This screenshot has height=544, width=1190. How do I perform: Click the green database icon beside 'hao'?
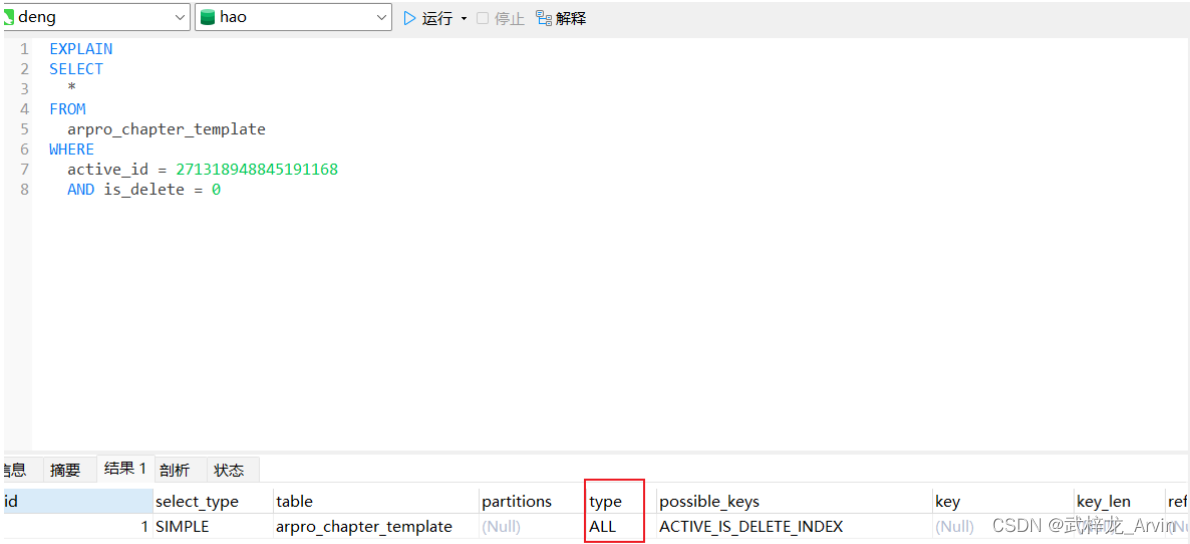pos(208,17)
